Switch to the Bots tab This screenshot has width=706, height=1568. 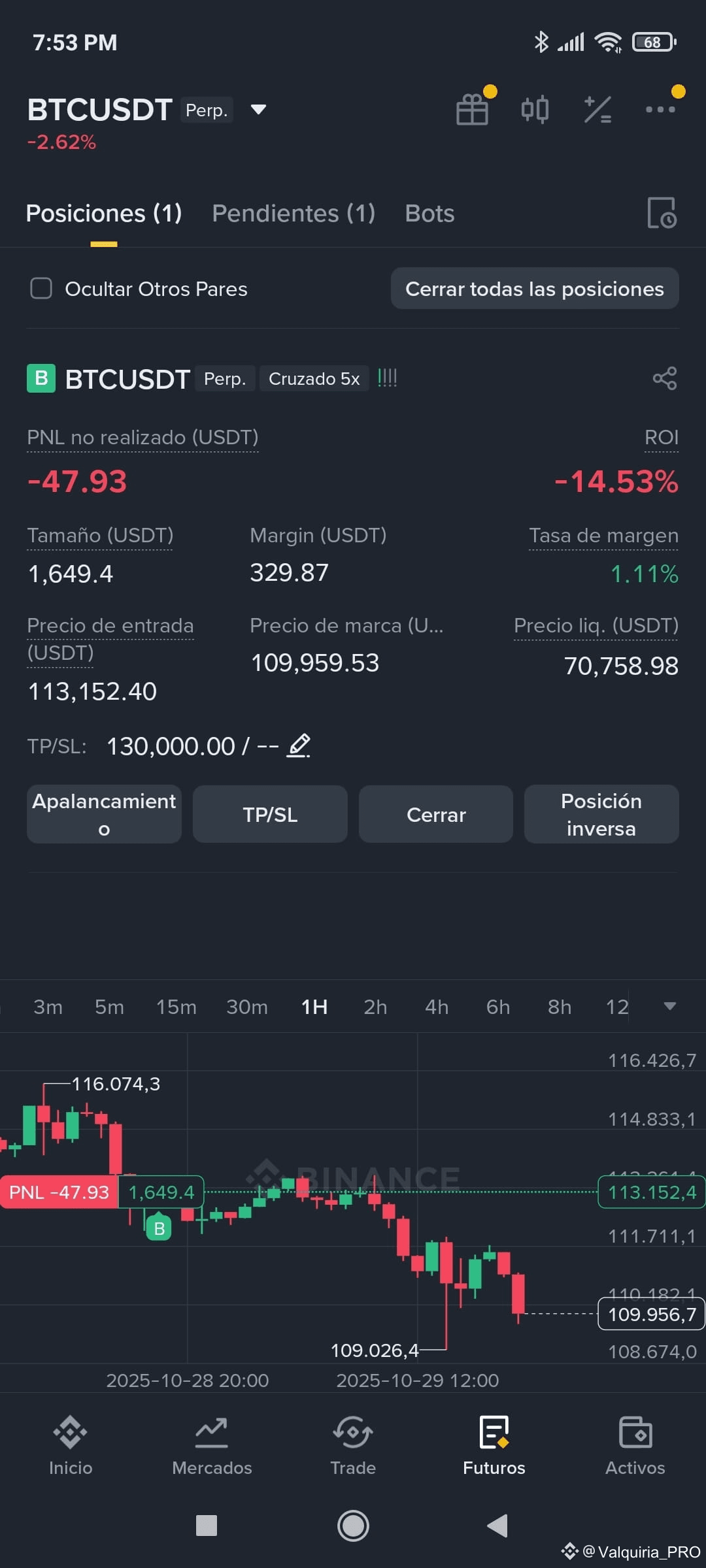[x=429, y=213]
